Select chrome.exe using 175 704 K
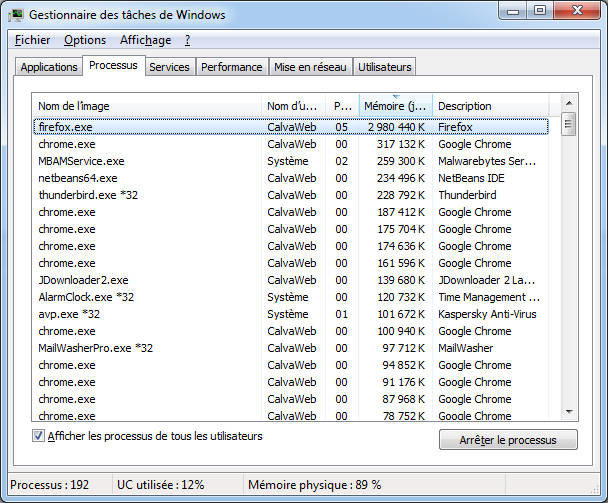608x503 pixels. [291, 229]
